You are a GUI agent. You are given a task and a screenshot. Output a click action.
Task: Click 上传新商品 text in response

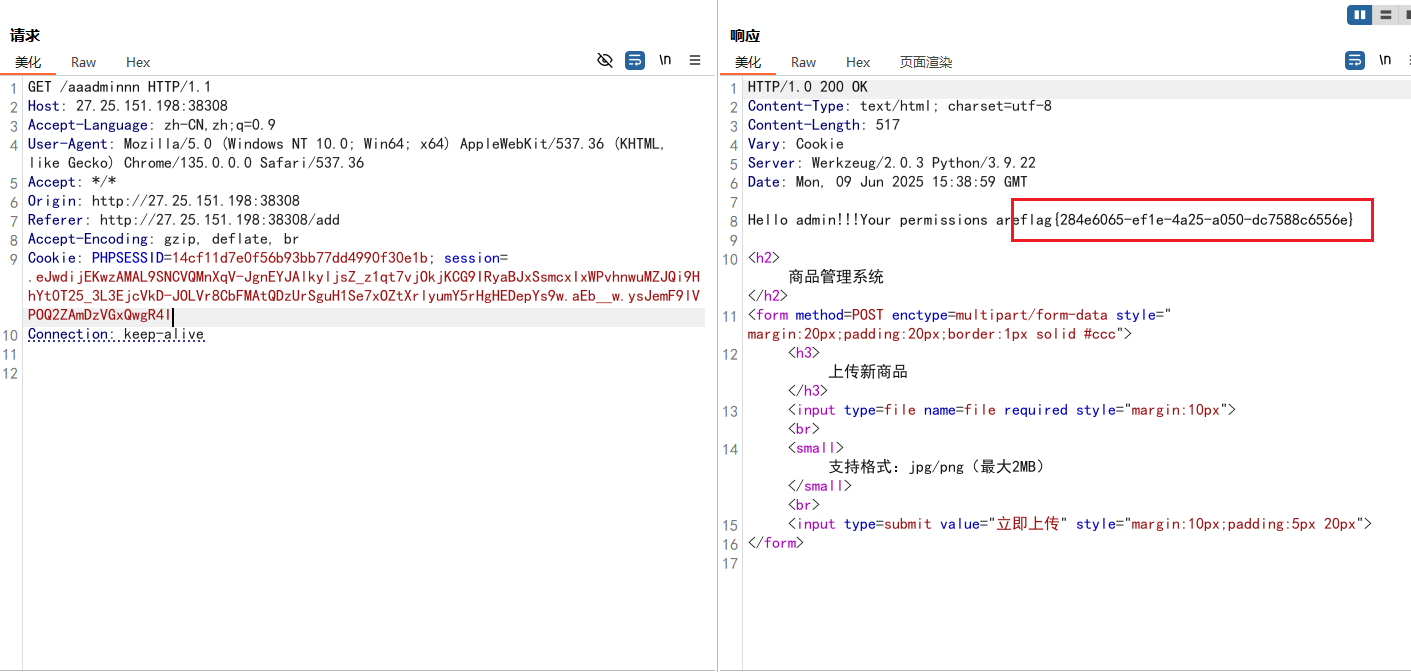pos(868,372)
